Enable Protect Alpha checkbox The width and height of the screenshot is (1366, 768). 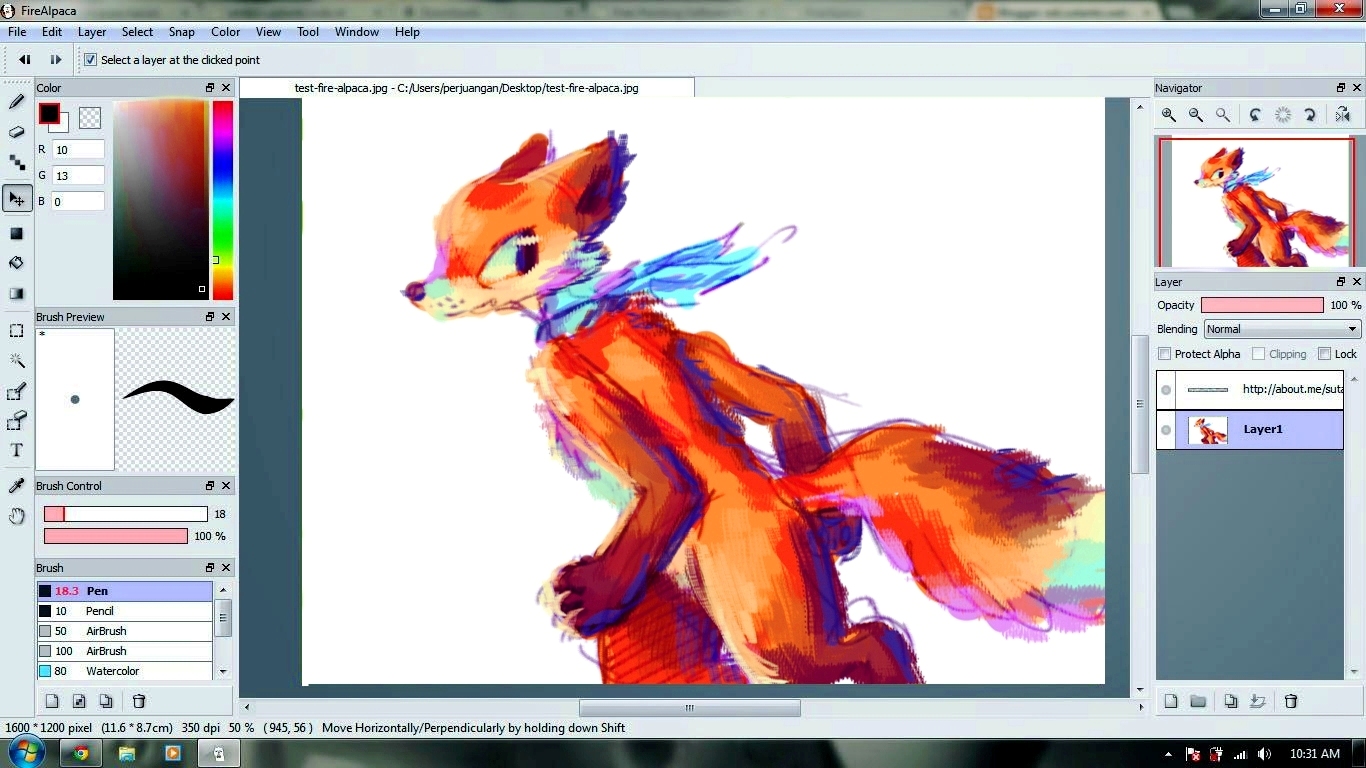tap(1164, 354)
